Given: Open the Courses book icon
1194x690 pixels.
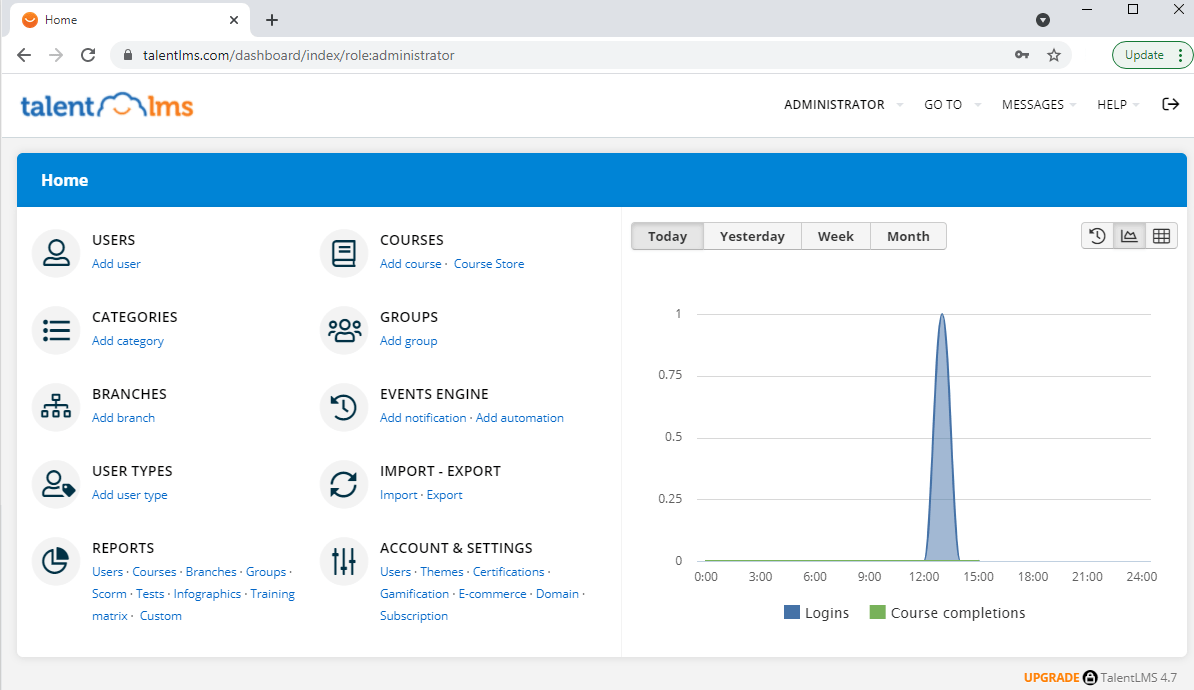Looking at the screenshot, I should [343, 253].
